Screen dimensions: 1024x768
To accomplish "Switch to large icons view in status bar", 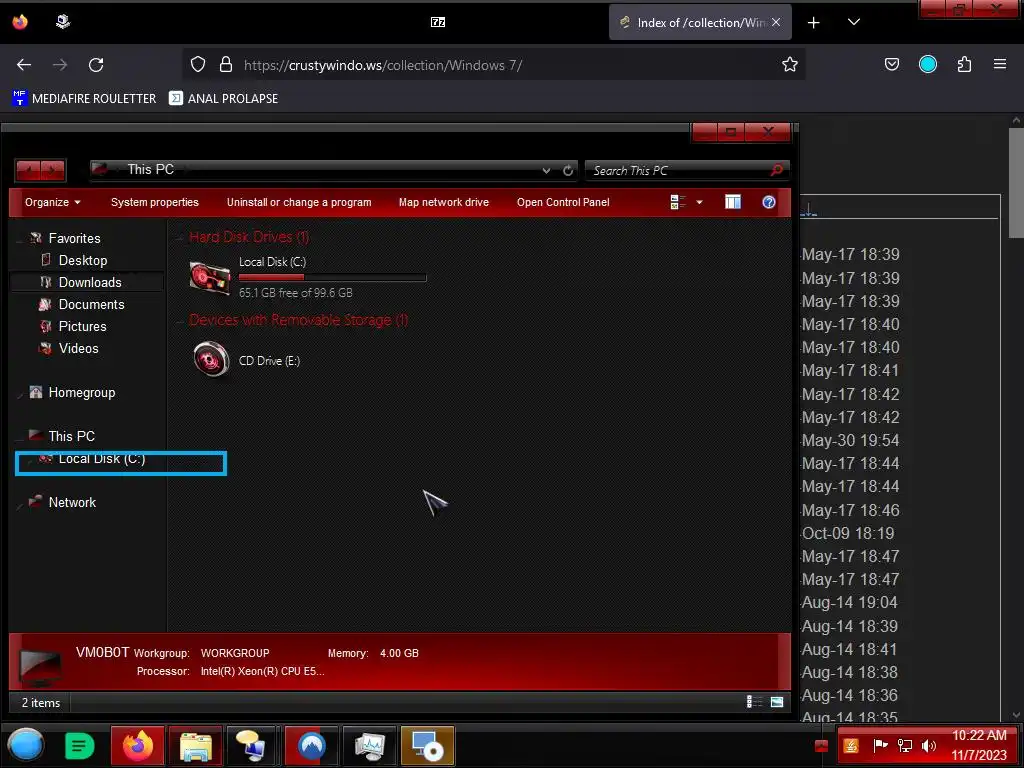I will point(776,702).
